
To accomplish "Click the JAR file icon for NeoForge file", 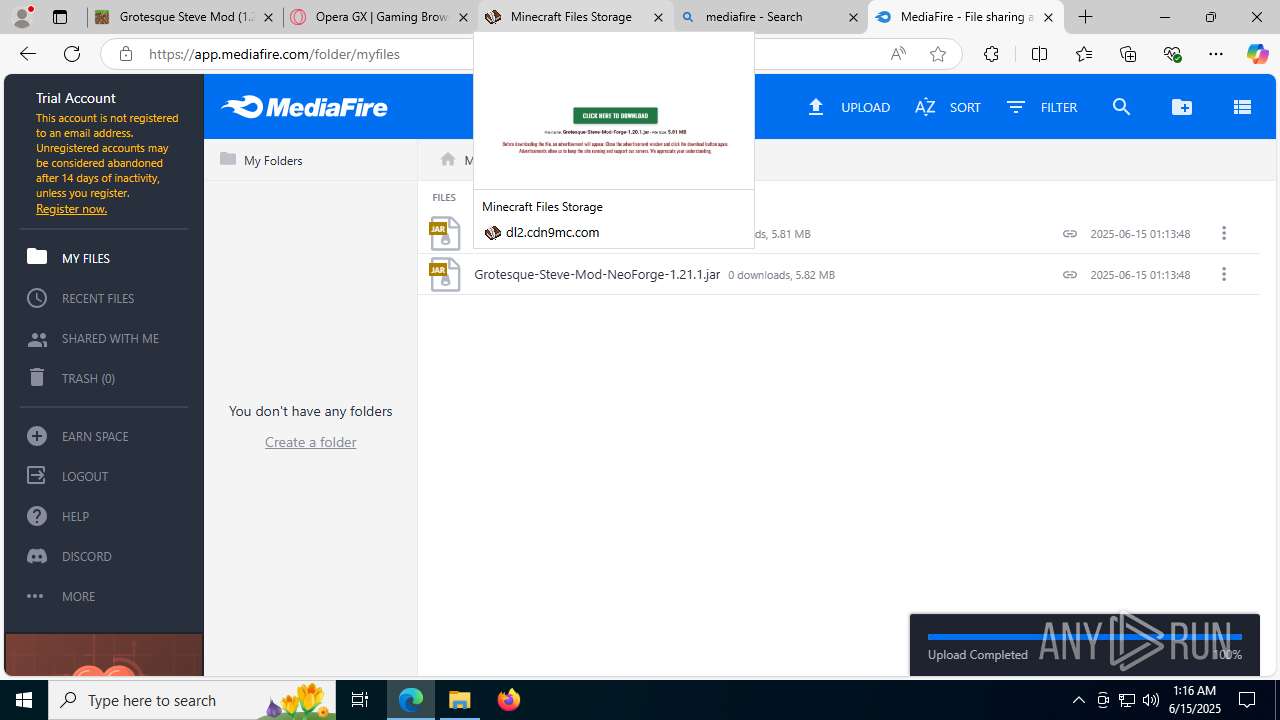I will point(444,274).
